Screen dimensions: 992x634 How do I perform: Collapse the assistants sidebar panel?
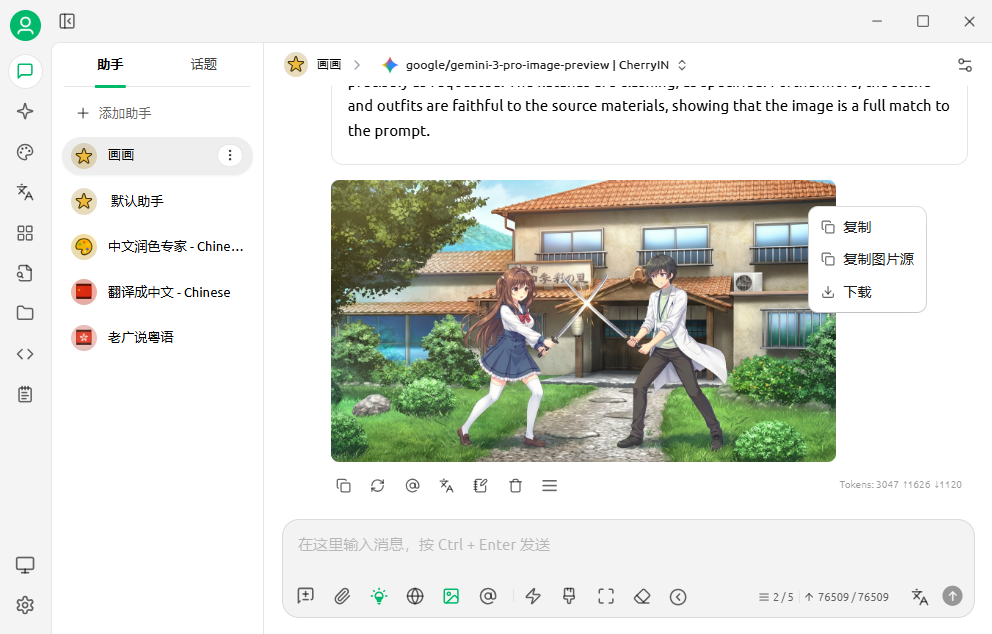pyautogui.click(x=67, y=22)
